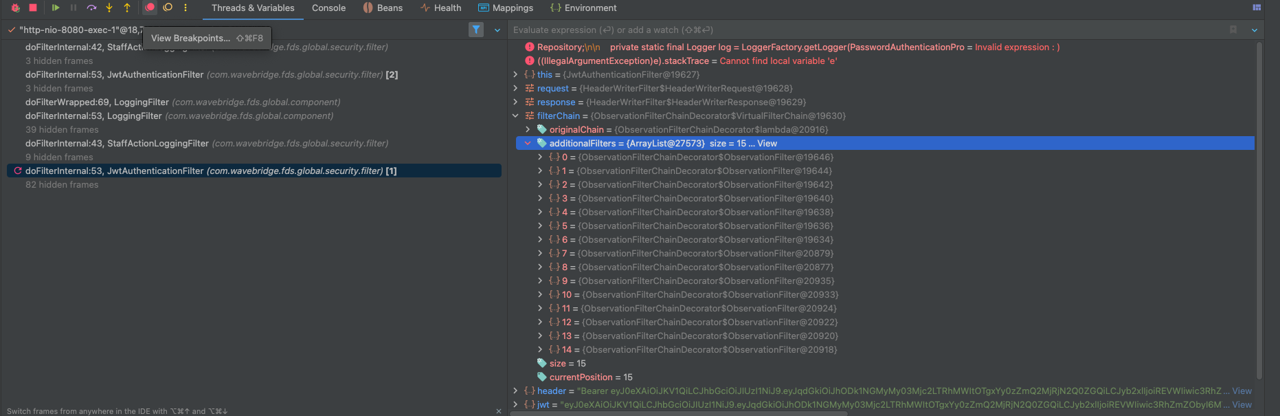The width and height of the screenshot is (1280, 416).
Task: Expand list element 14 ObservationFilter@20918
Action: pyautogui.click(x=541, y=350)
